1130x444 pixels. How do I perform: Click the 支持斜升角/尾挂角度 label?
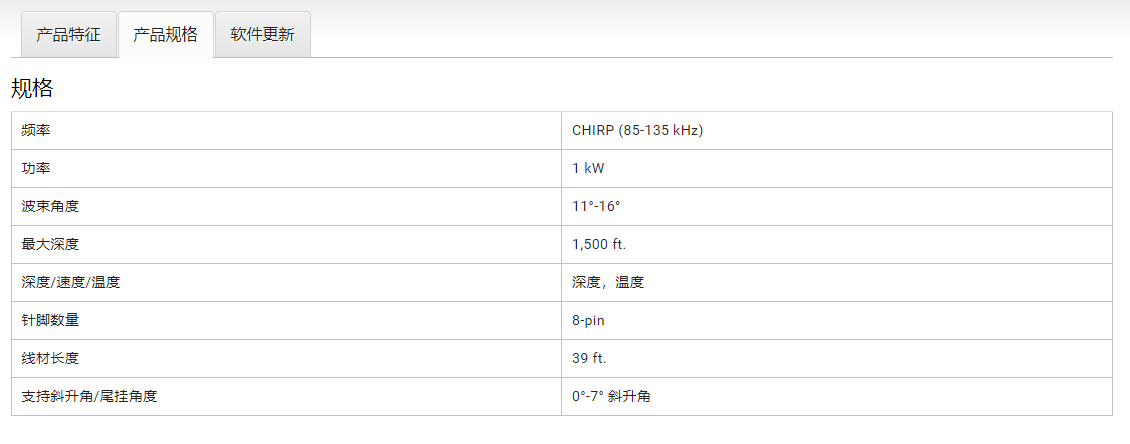click(89, 397)
